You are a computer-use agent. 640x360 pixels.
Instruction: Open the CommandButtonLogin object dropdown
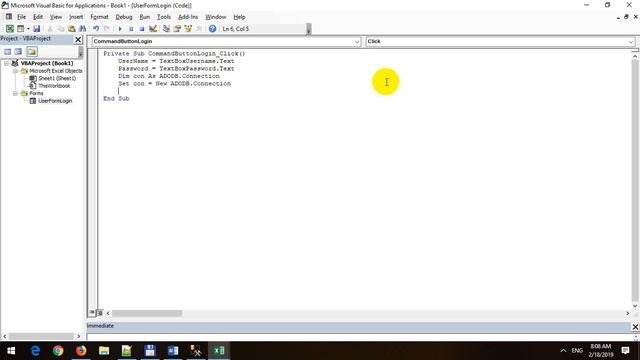(357, 42)
